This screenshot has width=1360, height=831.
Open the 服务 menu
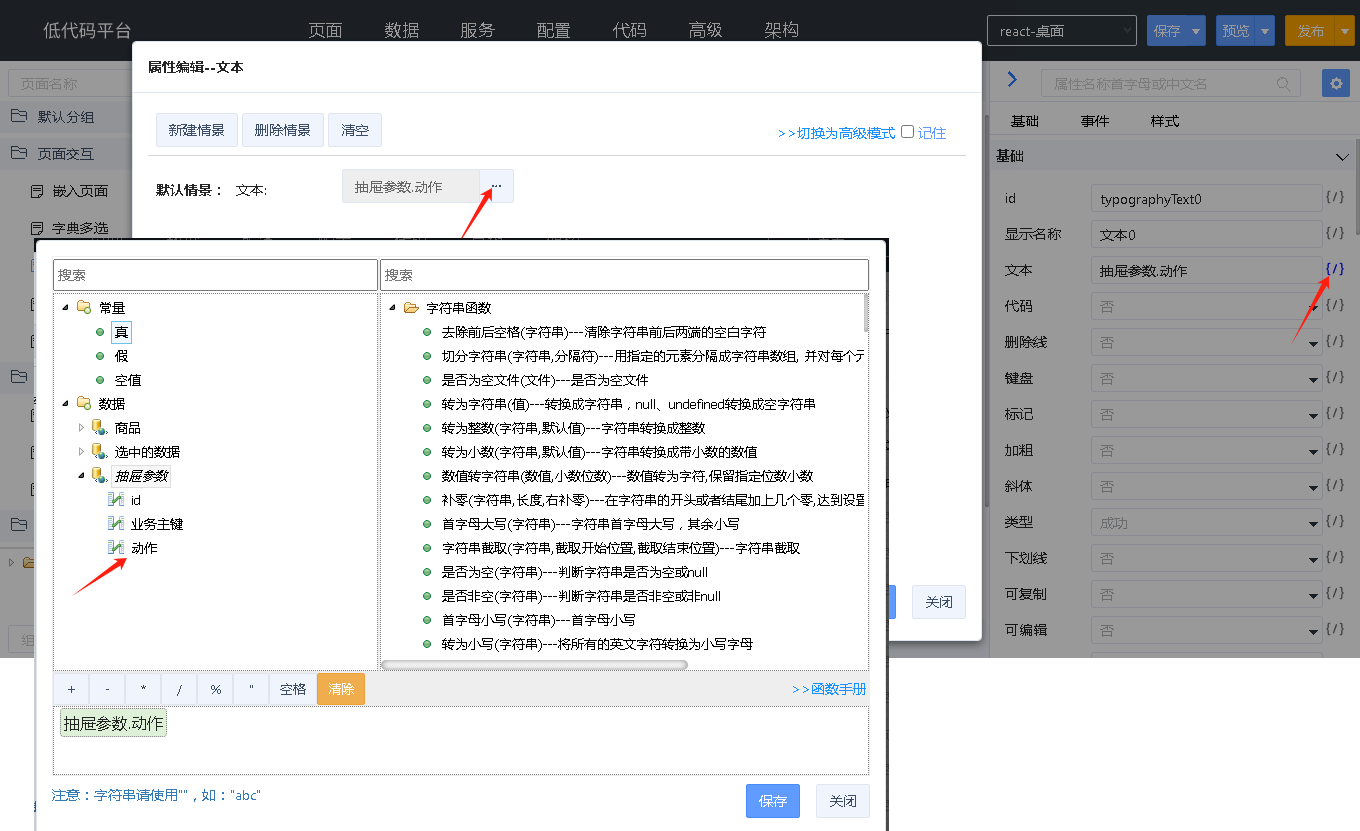(478, 30)
